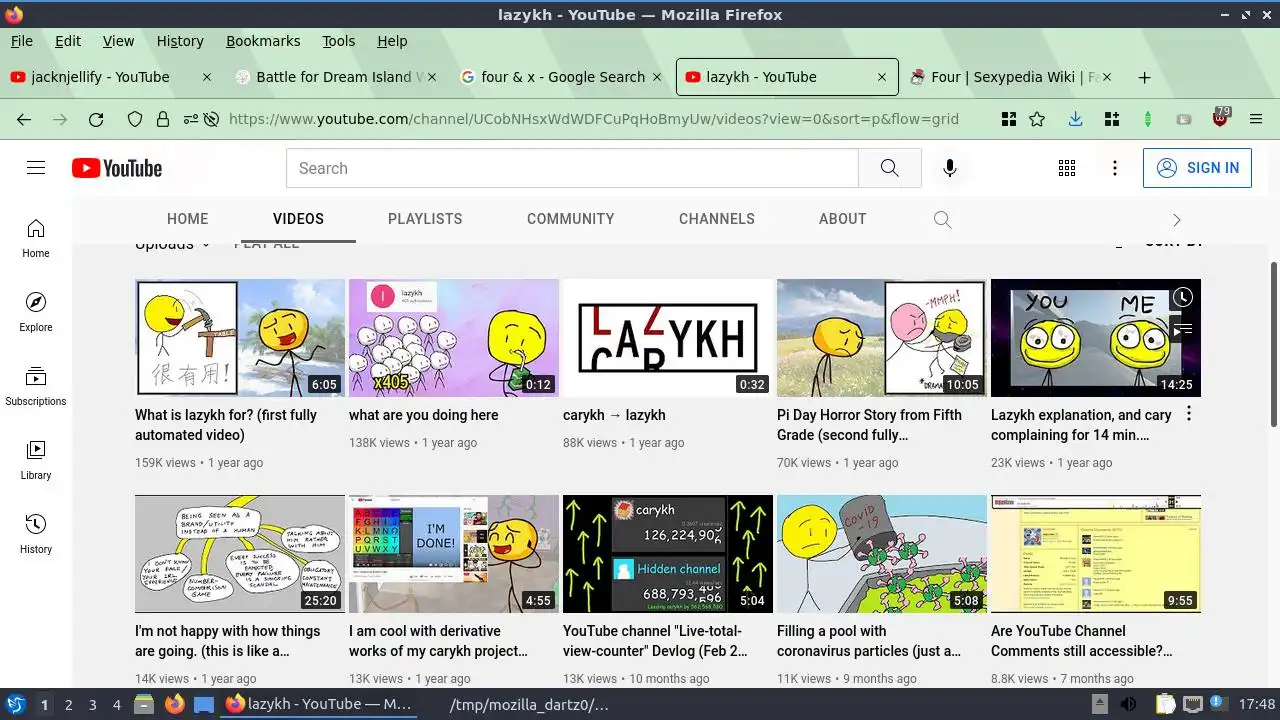Open the Help menu
The image size is (1280, 720).
[x=392, y=41]
